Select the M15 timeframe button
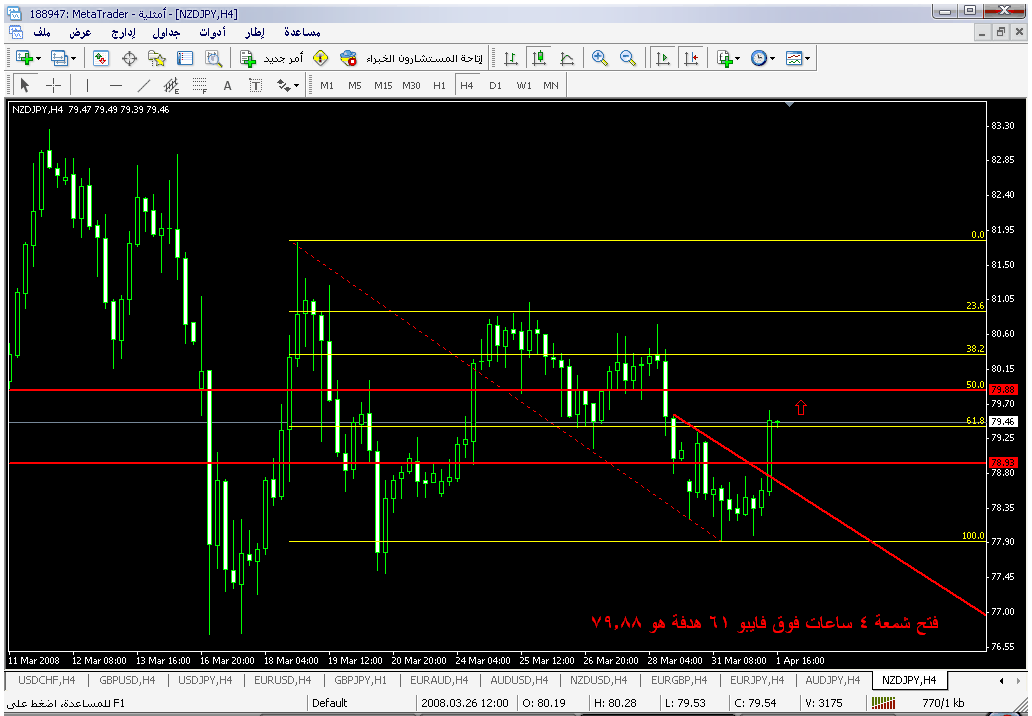 pyautogui.click(x=383, y=86)
